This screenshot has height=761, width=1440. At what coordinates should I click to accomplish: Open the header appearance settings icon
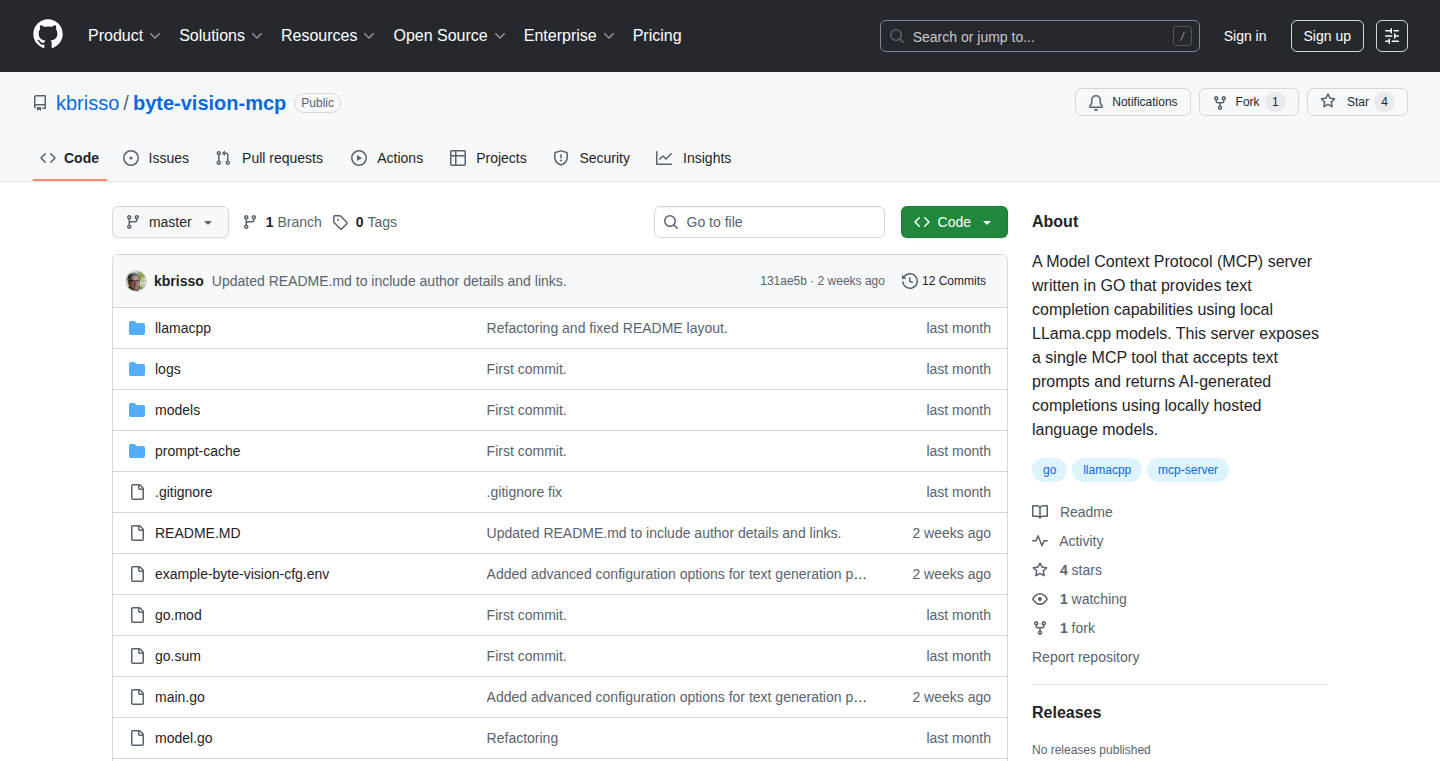1392,36
